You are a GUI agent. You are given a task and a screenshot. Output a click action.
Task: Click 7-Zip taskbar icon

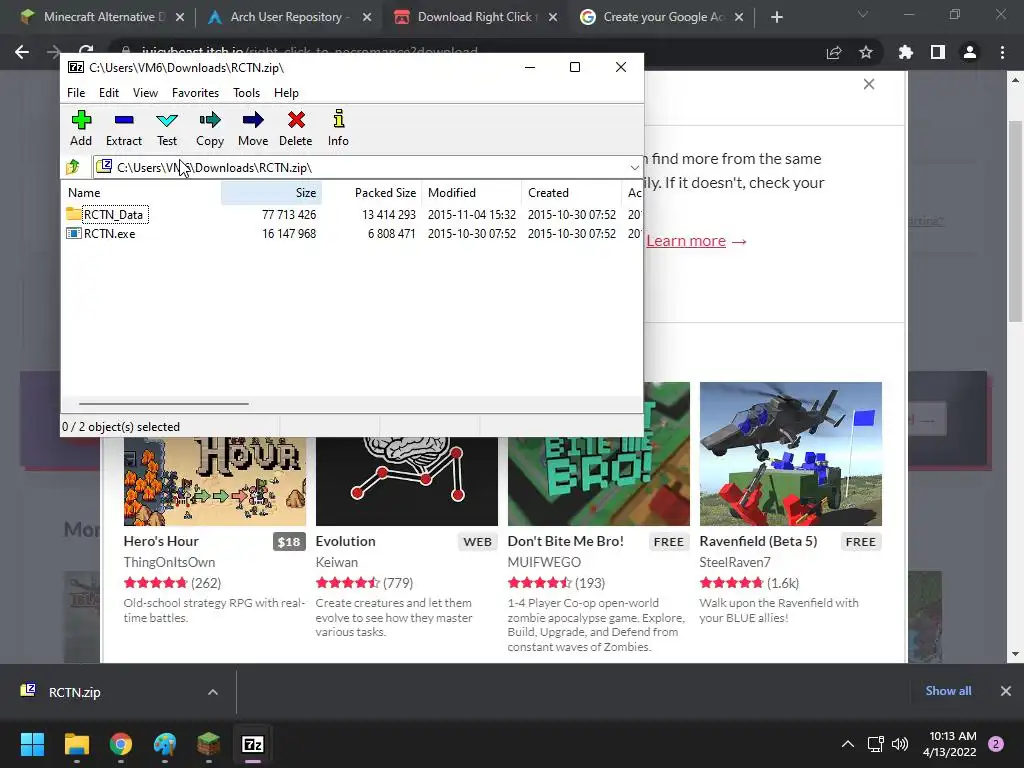point(253,744)
